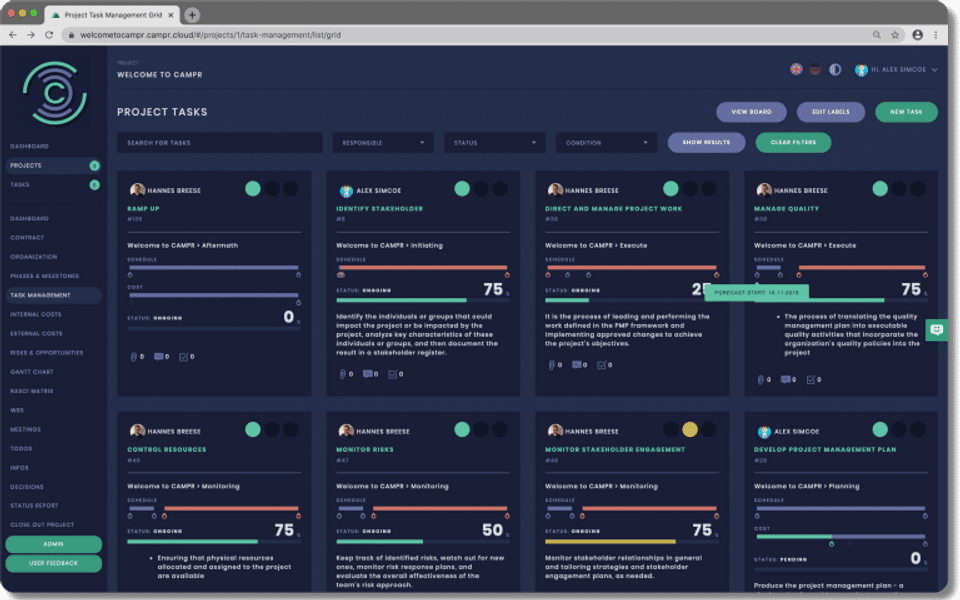The height and width of the screenshot is (600, 960).
Task: Click the attachment icon on Identify Stakeholder card
Action: 342,373
